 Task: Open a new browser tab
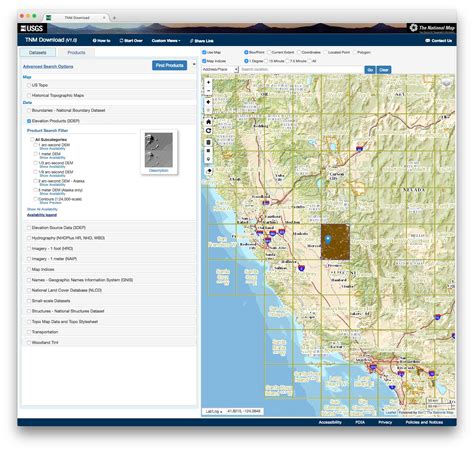(x=114, y=18)
